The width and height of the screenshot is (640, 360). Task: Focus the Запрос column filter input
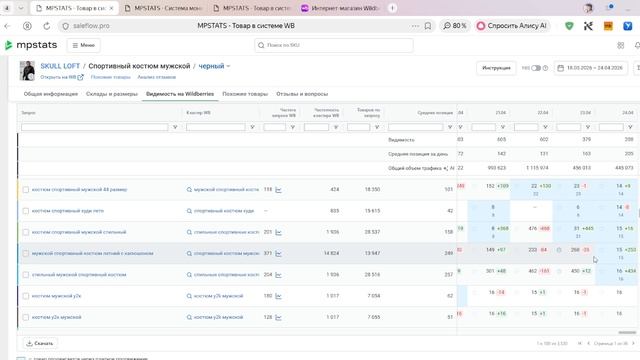[94, 127]
